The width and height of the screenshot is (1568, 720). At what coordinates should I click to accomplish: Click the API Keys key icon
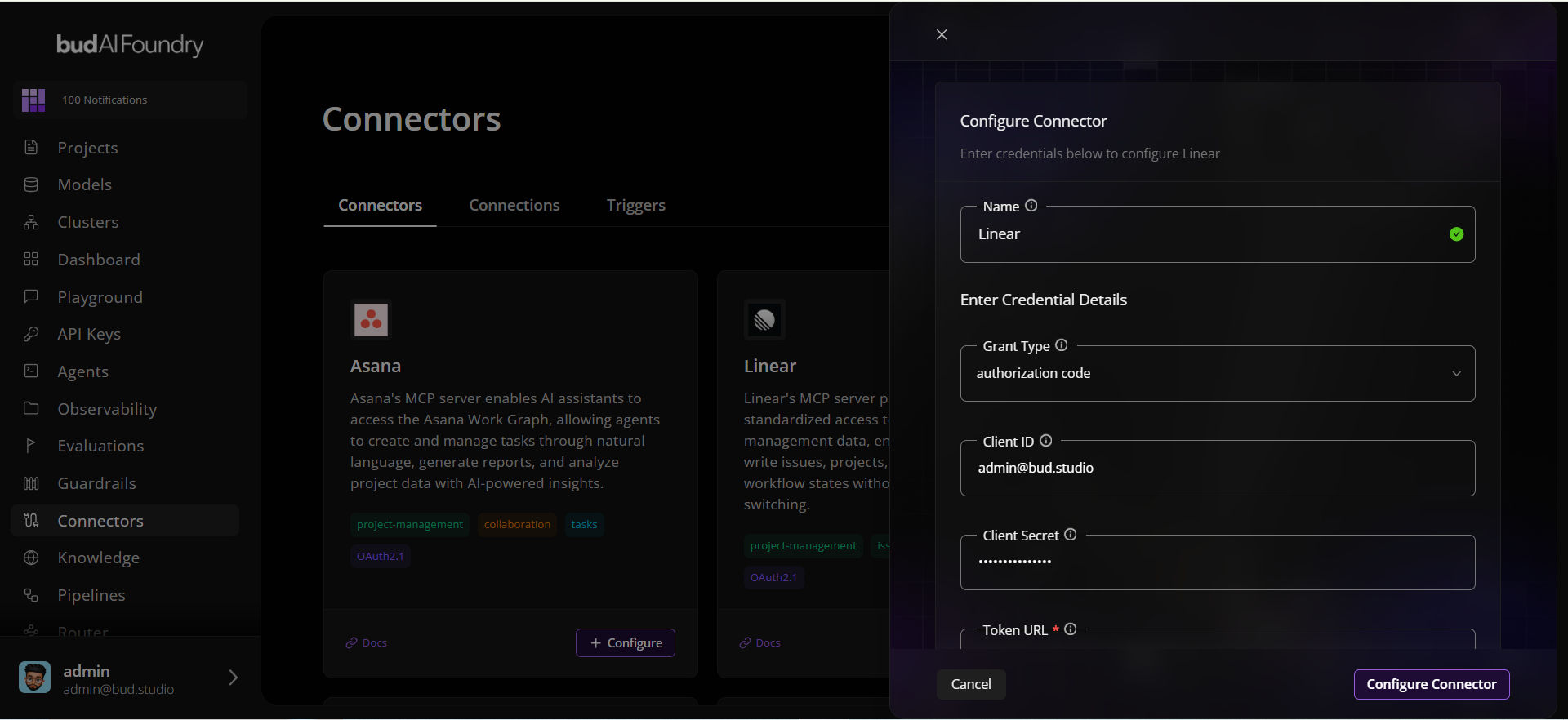31,334
